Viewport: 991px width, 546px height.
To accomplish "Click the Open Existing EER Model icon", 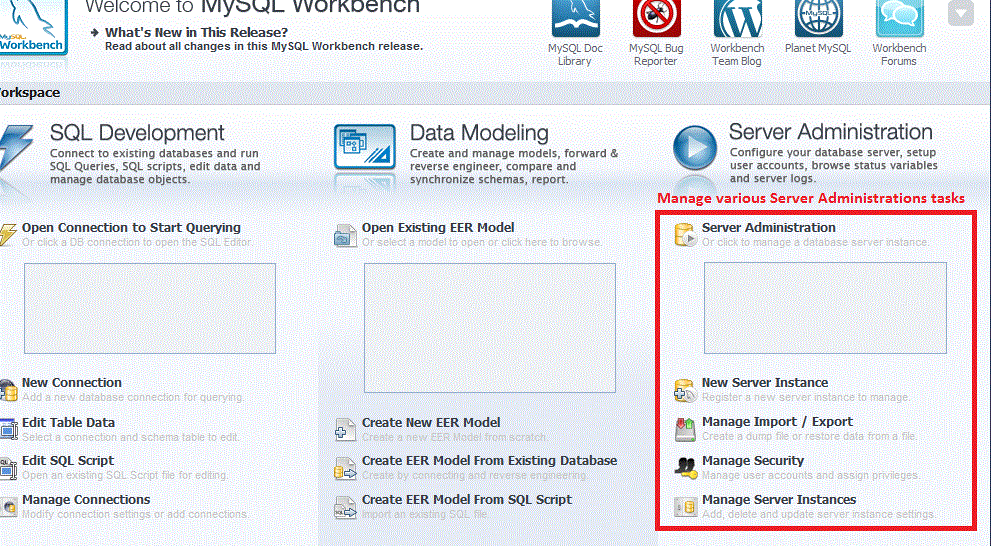I will point(345,235).
